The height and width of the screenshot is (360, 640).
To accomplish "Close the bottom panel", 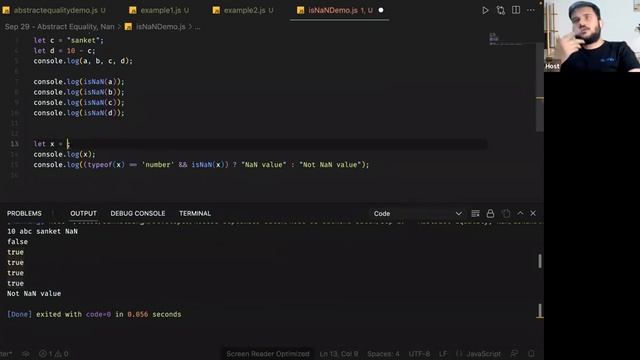I will tap(533, 213).
